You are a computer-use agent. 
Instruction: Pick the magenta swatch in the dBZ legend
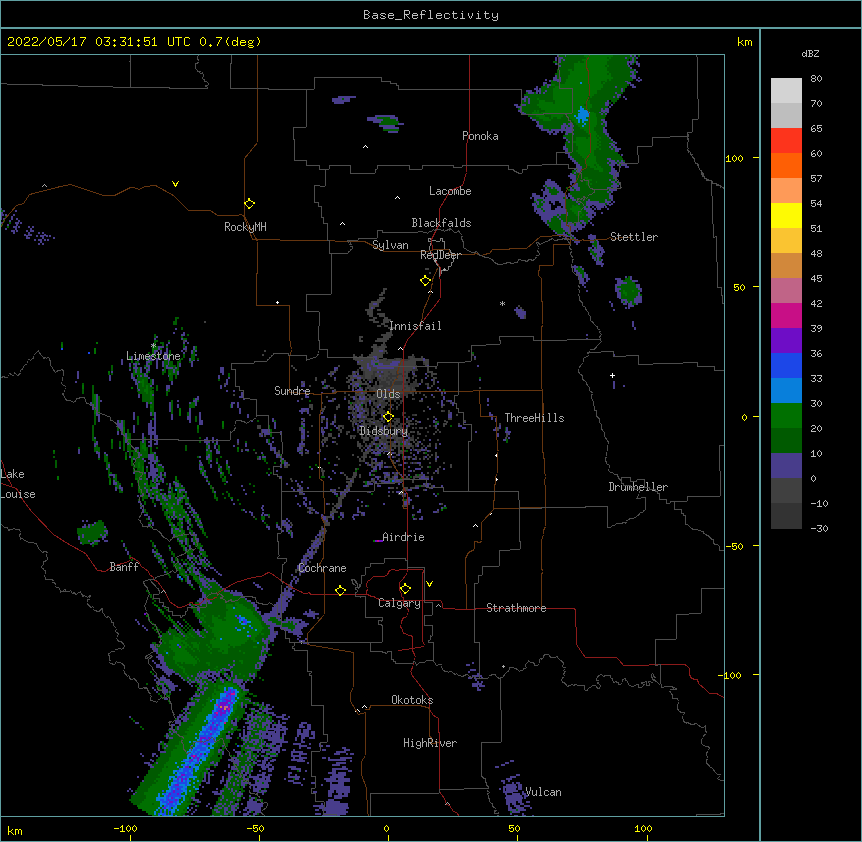click(x=786, y=316)
